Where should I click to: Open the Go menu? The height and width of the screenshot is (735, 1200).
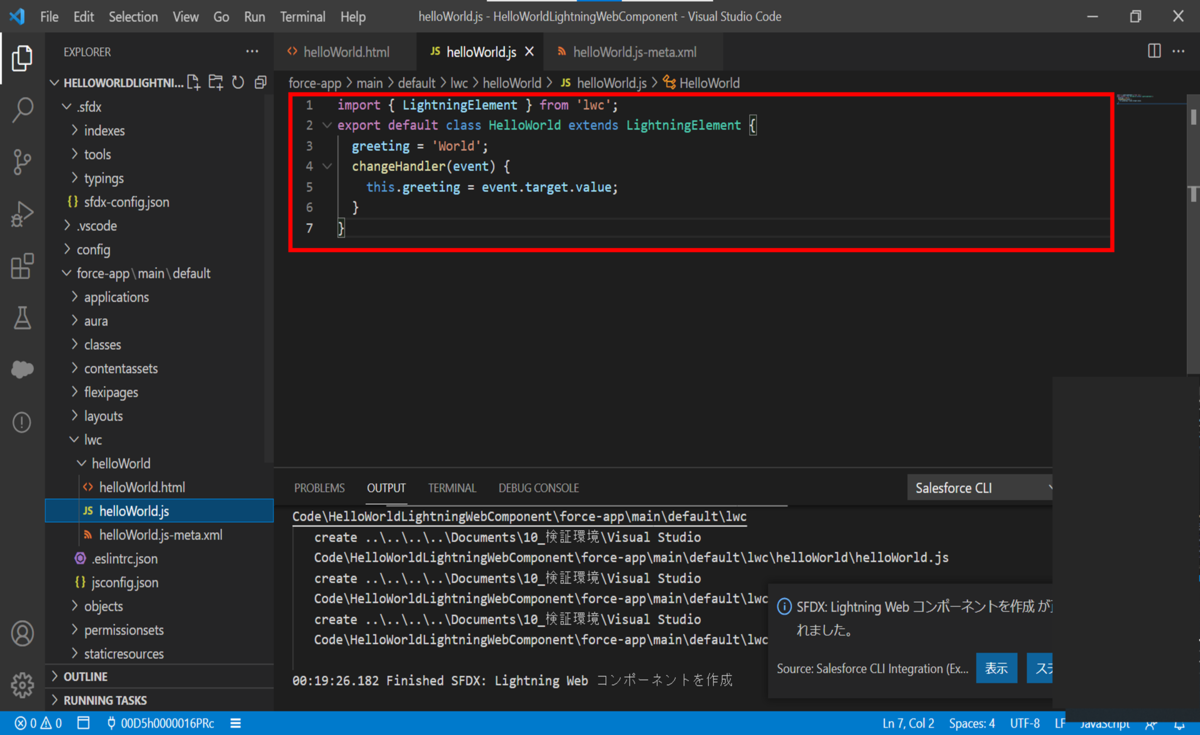click(222, 17)
